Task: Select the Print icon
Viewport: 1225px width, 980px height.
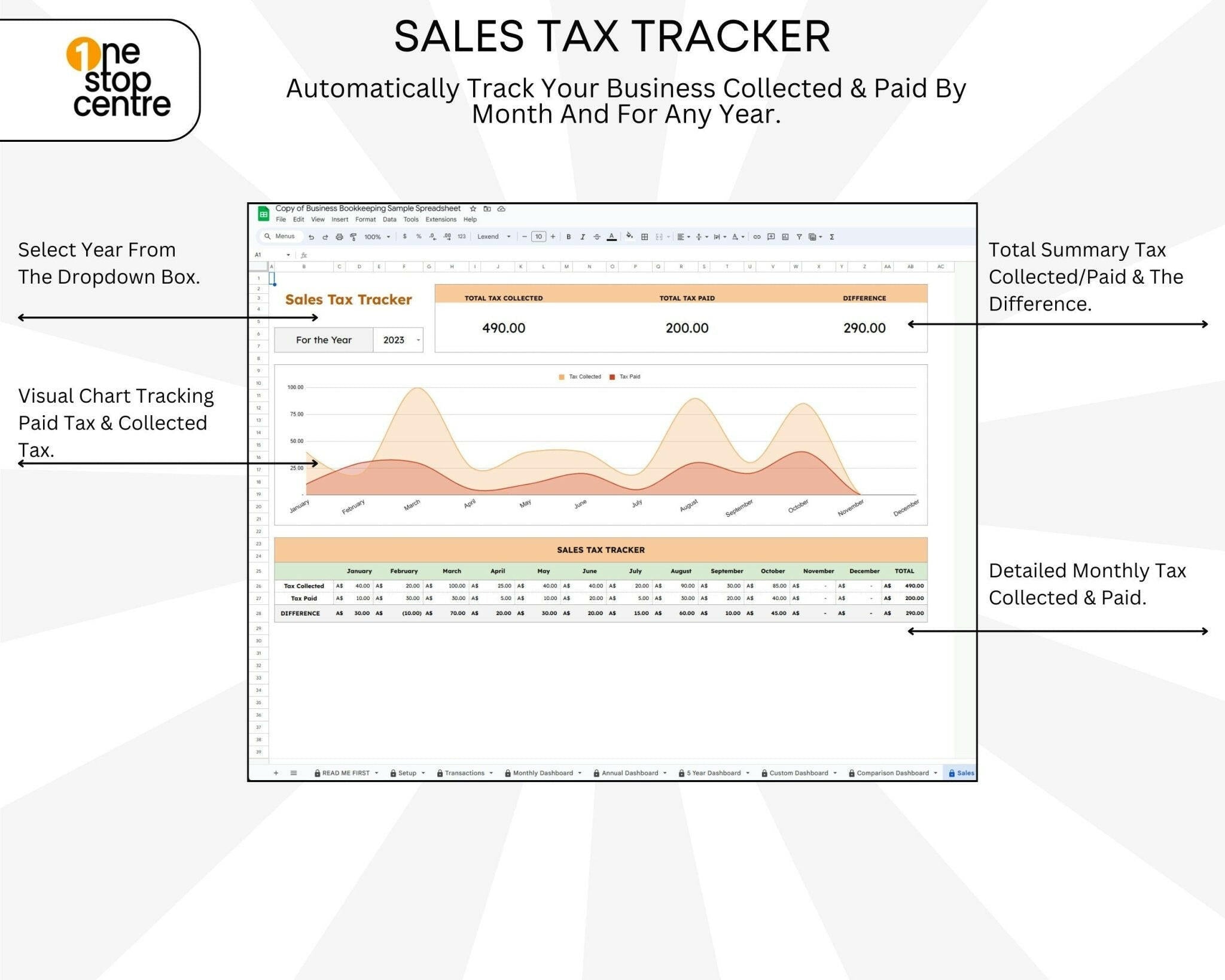Action: [x=340, y=238]
